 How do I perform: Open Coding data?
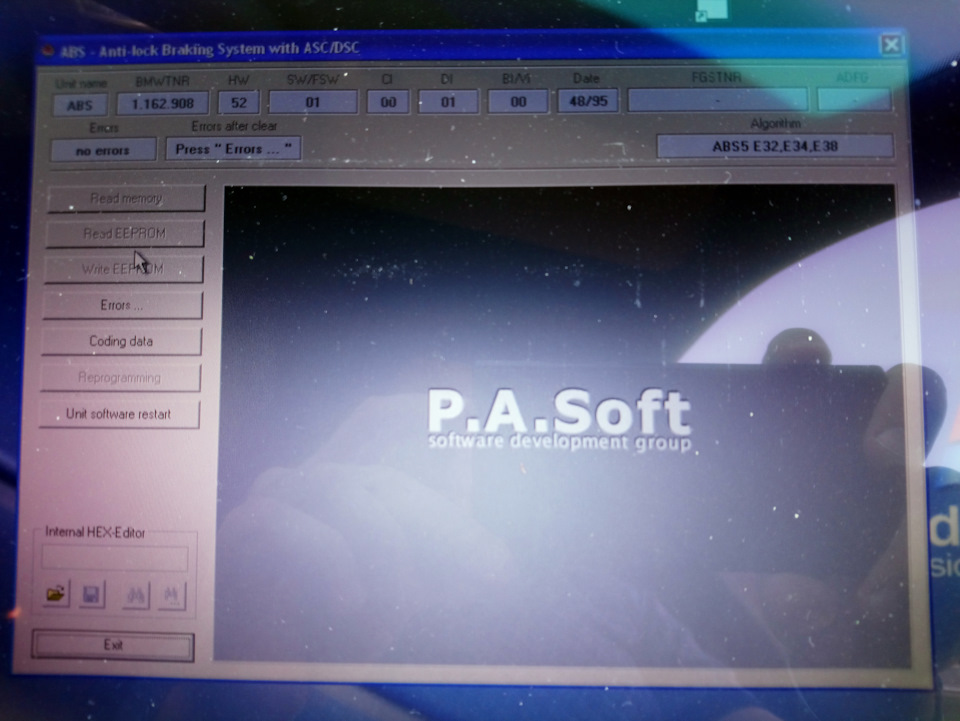point(121,342)
